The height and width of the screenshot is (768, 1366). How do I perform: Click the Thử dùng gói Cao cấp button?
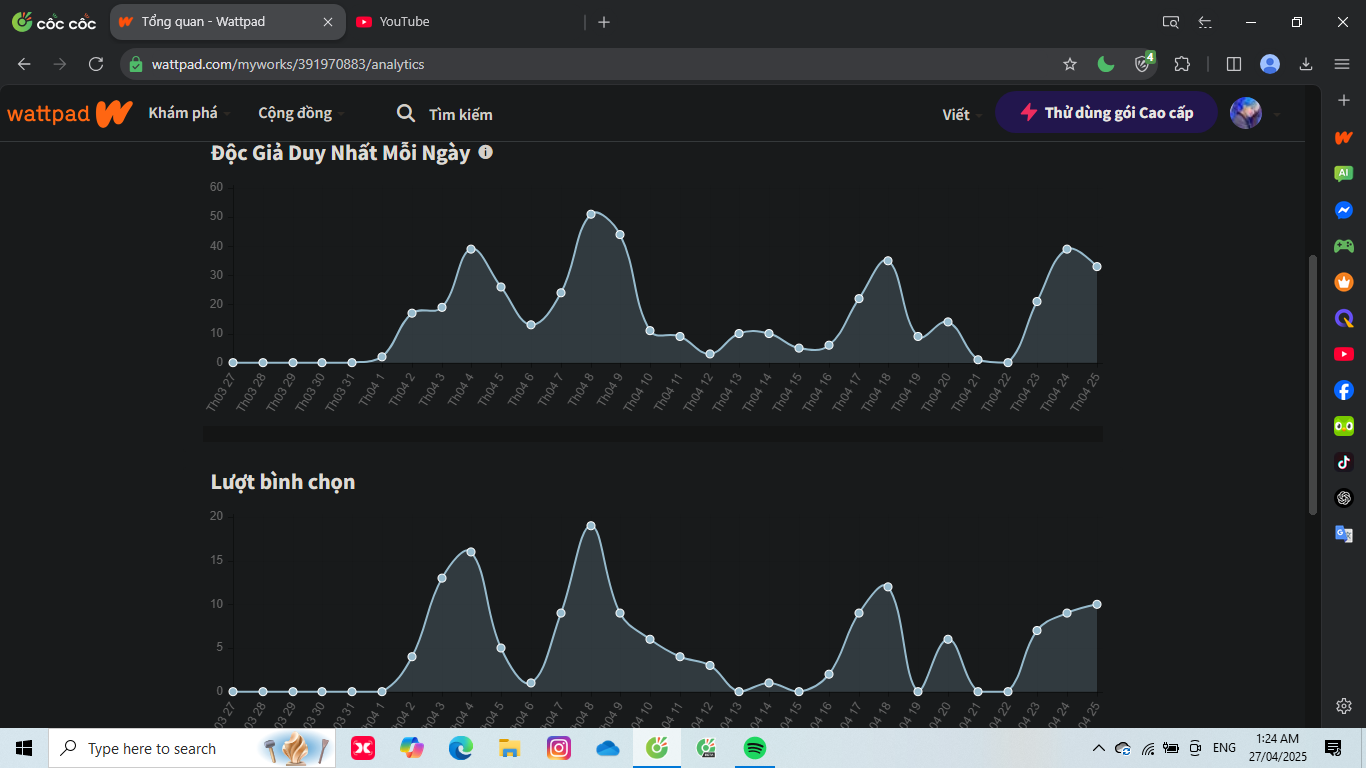[x=1106, y=113]
